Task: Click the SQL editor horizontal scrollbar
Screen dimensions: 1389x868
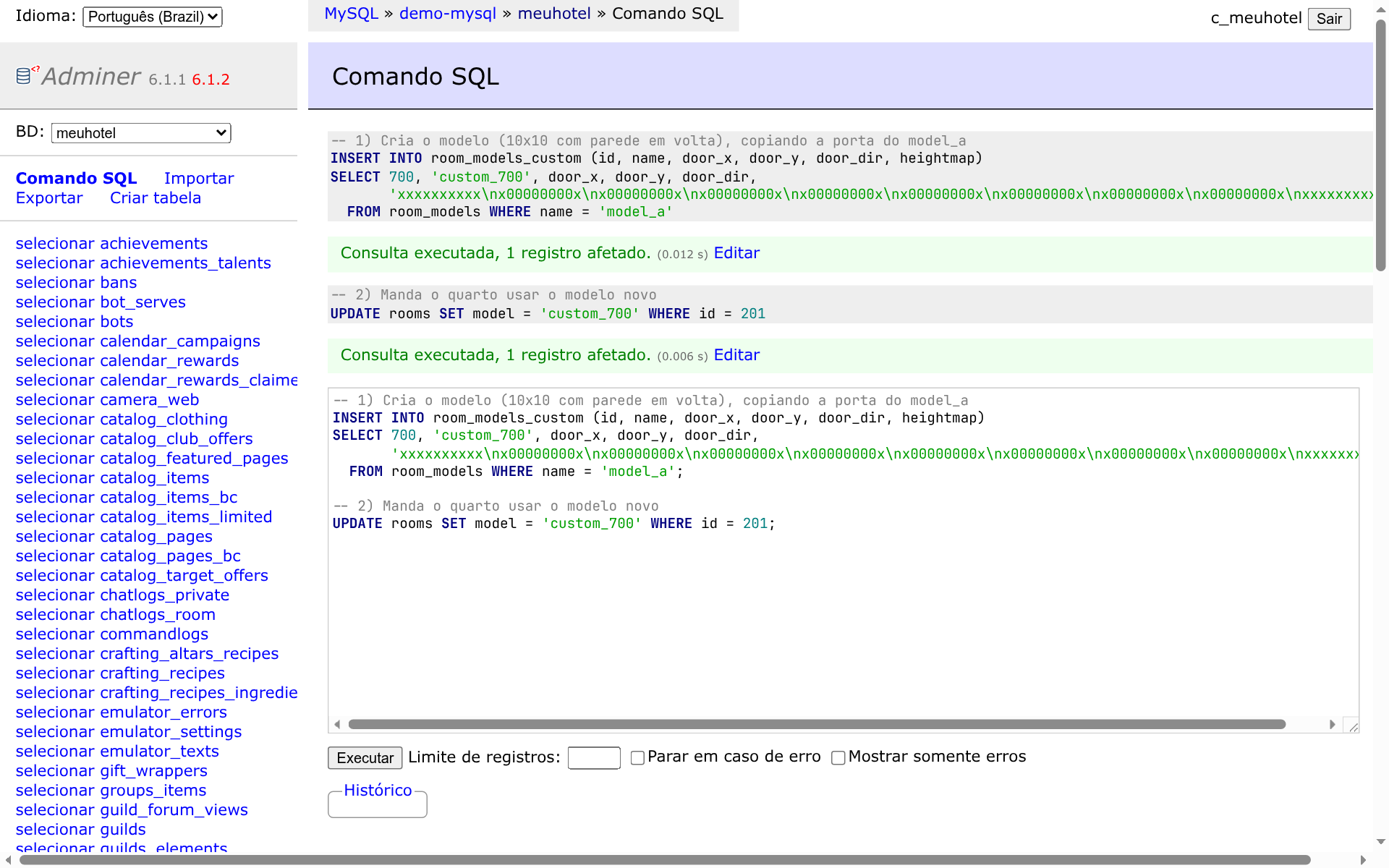Action: [x=816, y=724]
